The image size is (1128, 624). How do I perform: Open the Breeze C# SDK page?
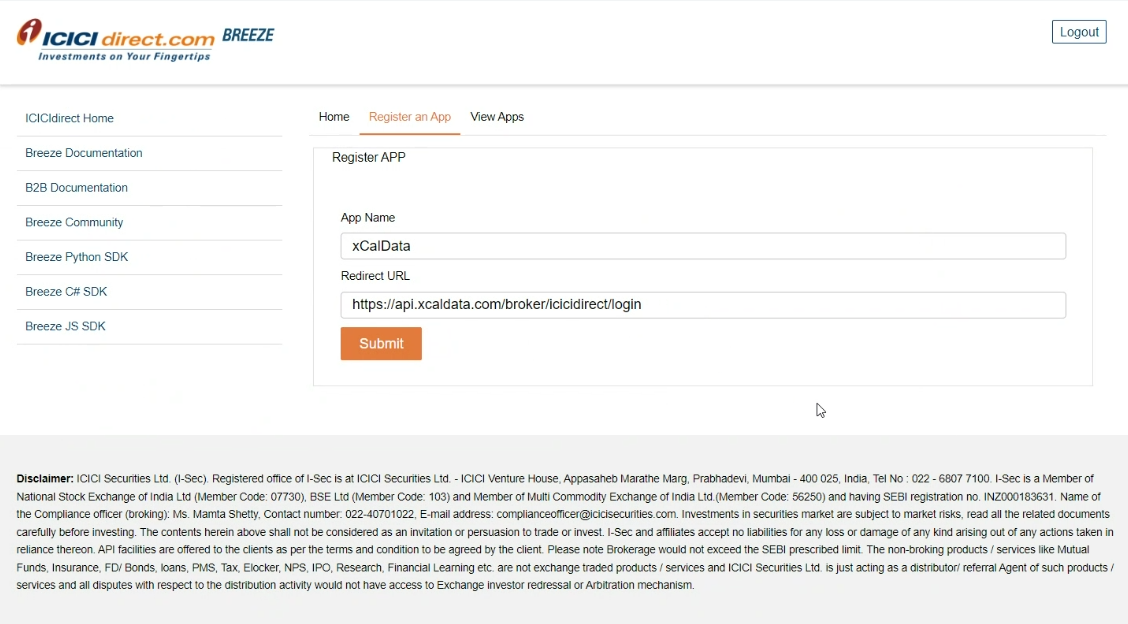tap(66, 291)
